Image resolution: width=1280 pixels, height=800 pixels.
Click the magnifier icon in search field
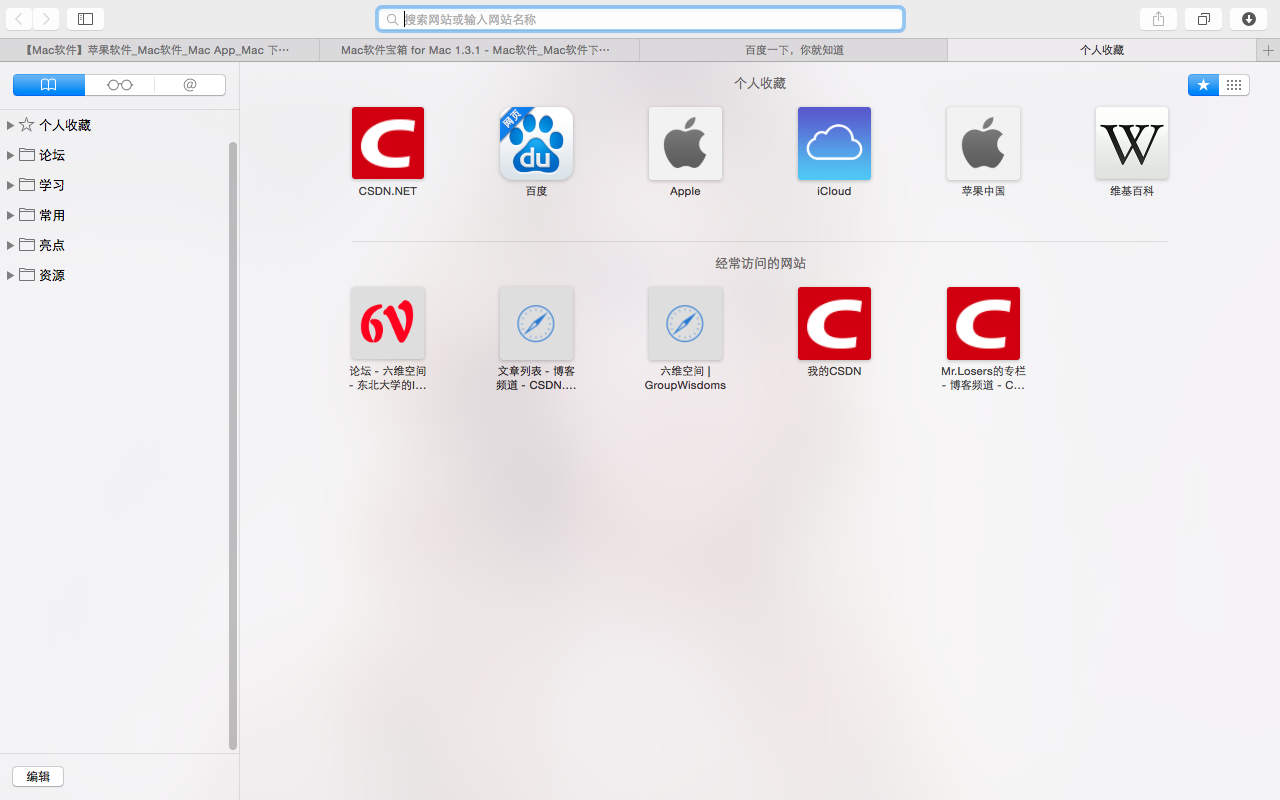392,19
